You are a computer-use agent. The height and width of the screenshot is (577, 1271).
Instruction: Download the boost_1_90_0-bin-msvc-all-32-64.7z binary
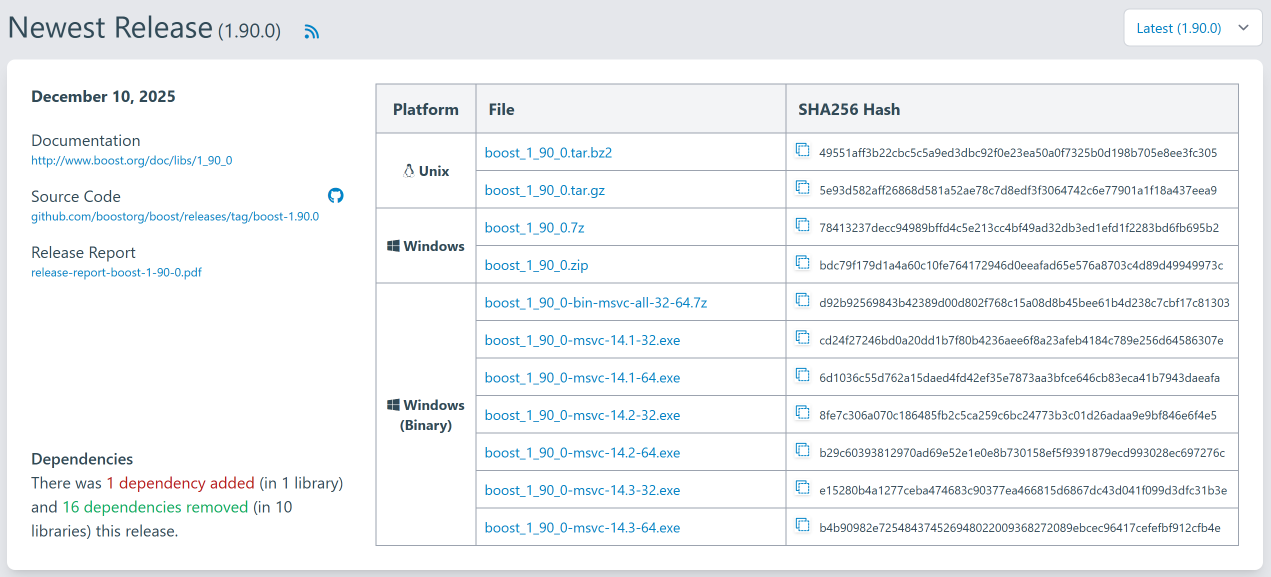pos(594,301)
